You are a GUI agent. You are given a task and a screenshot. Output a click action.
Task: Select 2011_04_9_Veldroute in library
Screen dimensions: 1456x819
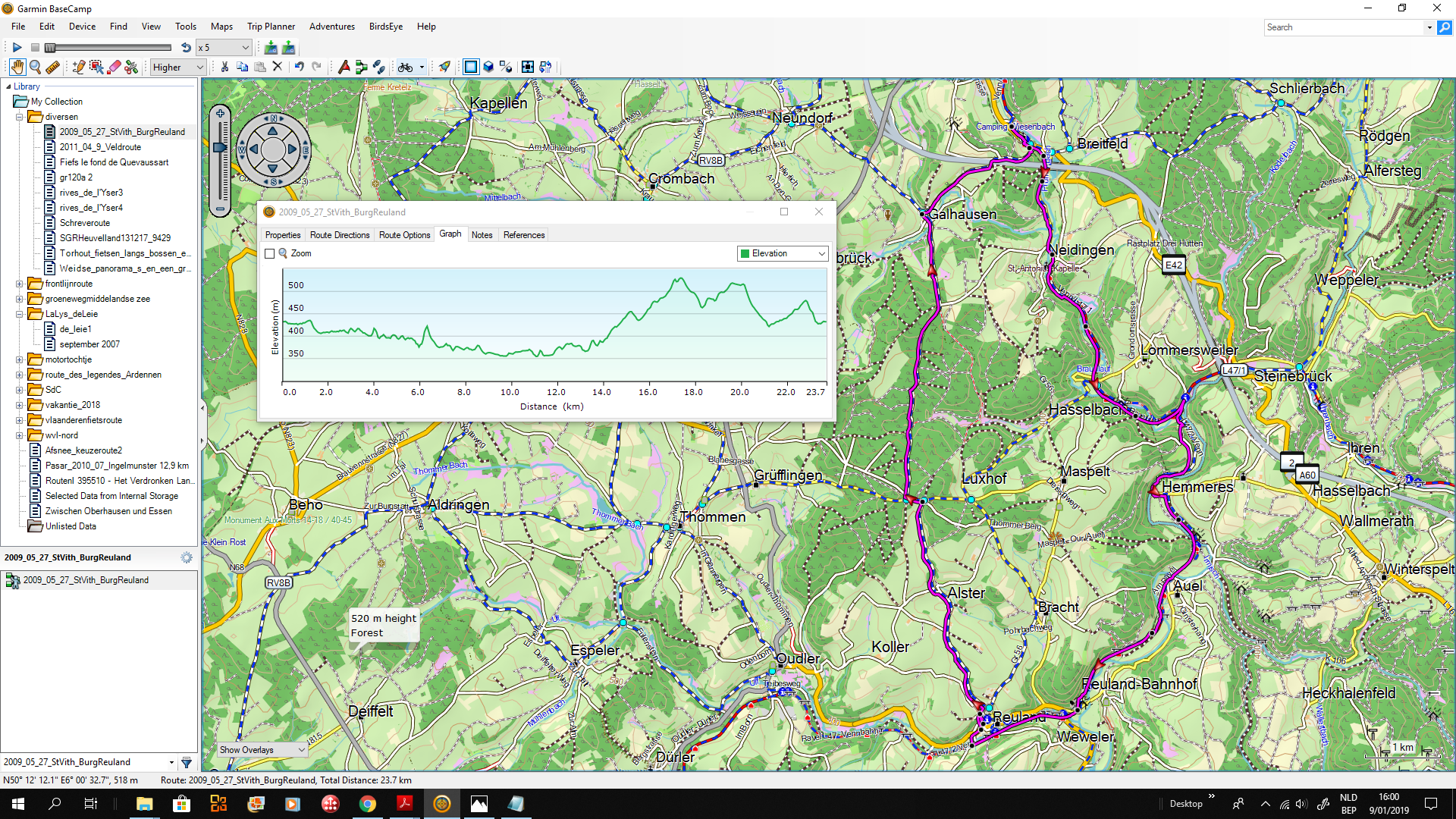tap(100, 147)
